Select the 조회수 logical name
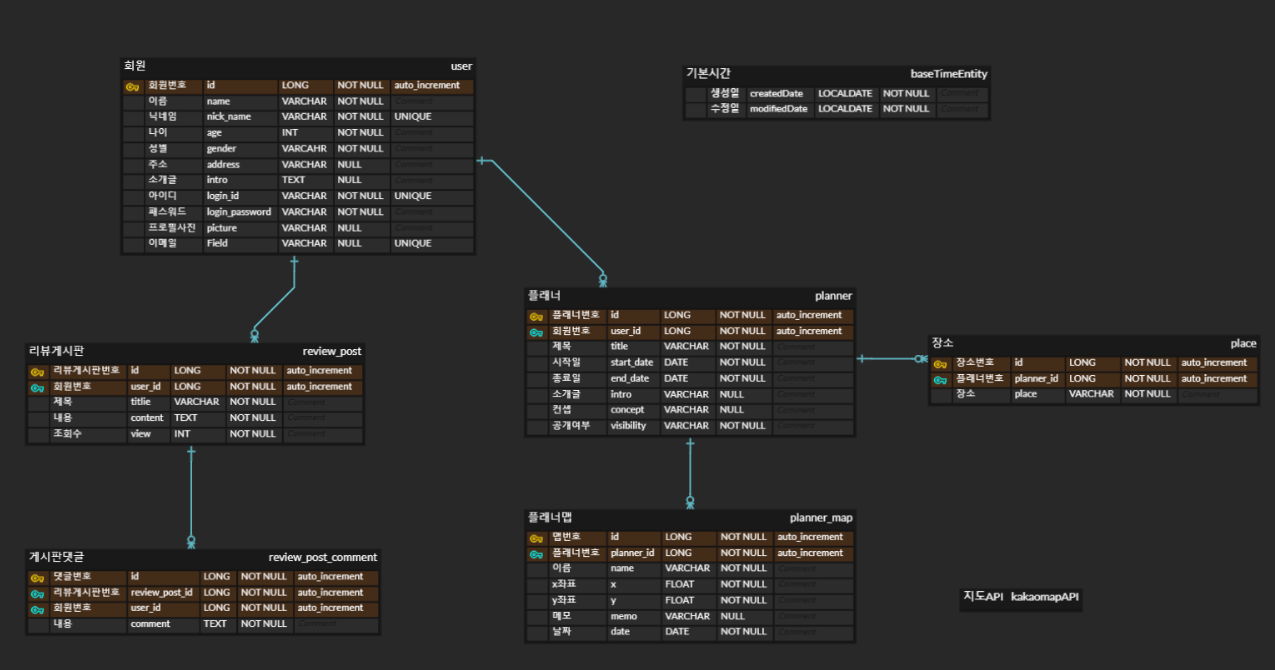1275x670 pixels. tap(68, 434)
